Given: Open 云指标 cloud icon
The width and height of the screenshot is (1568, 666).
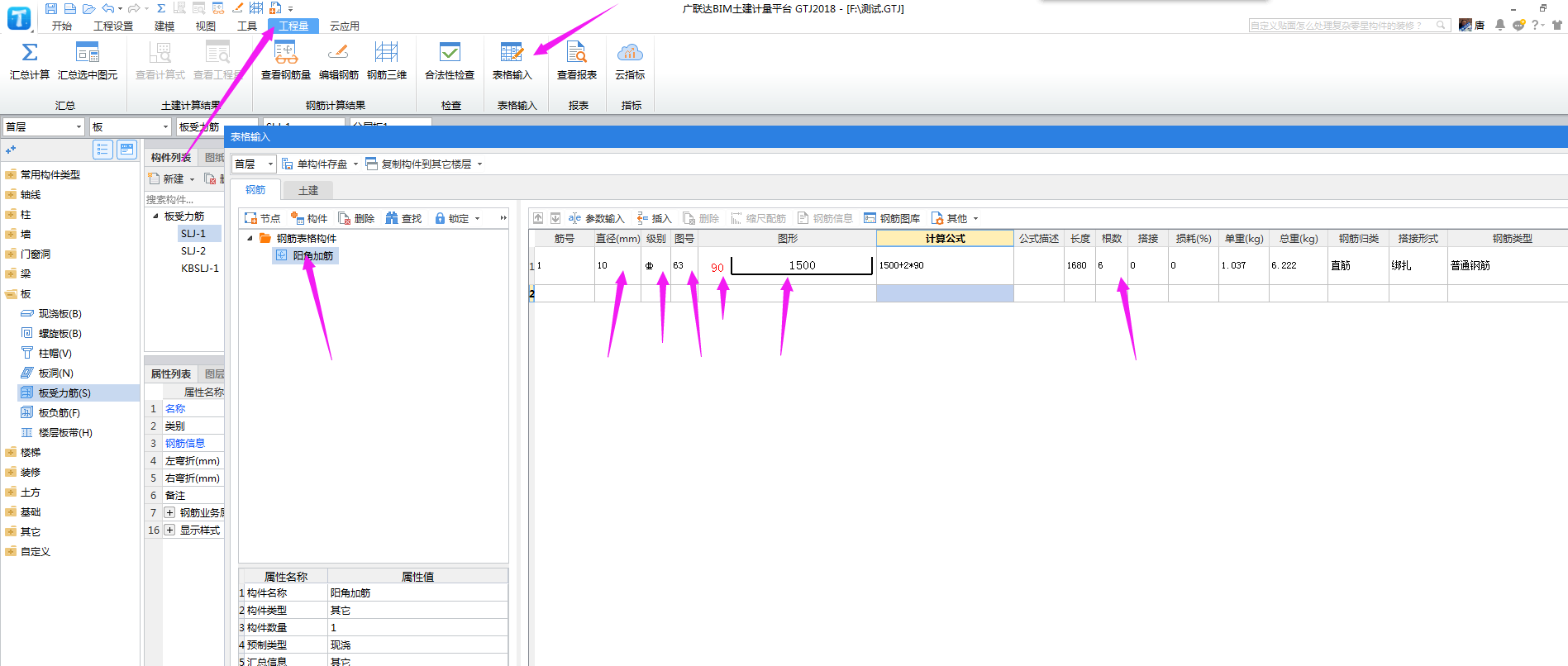Looking at the screenshot, I should point(630,53).
